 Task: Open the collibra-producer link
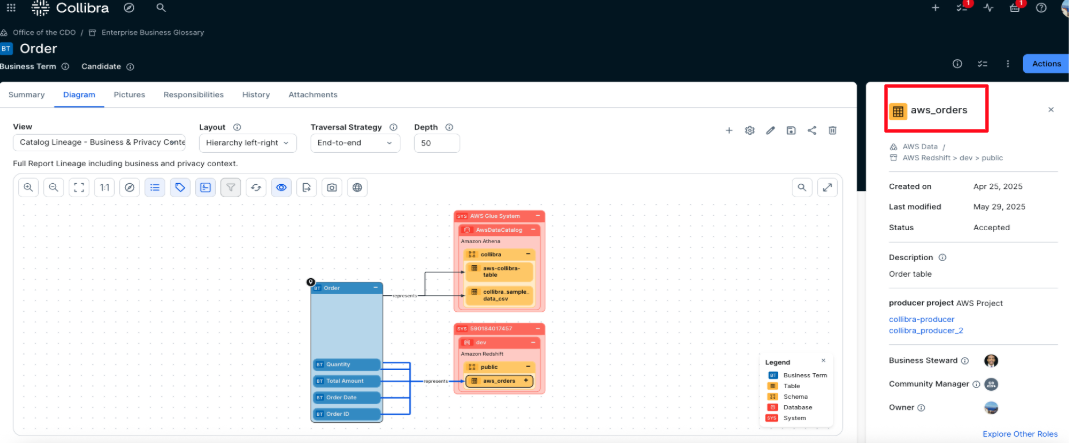[921, 319]
